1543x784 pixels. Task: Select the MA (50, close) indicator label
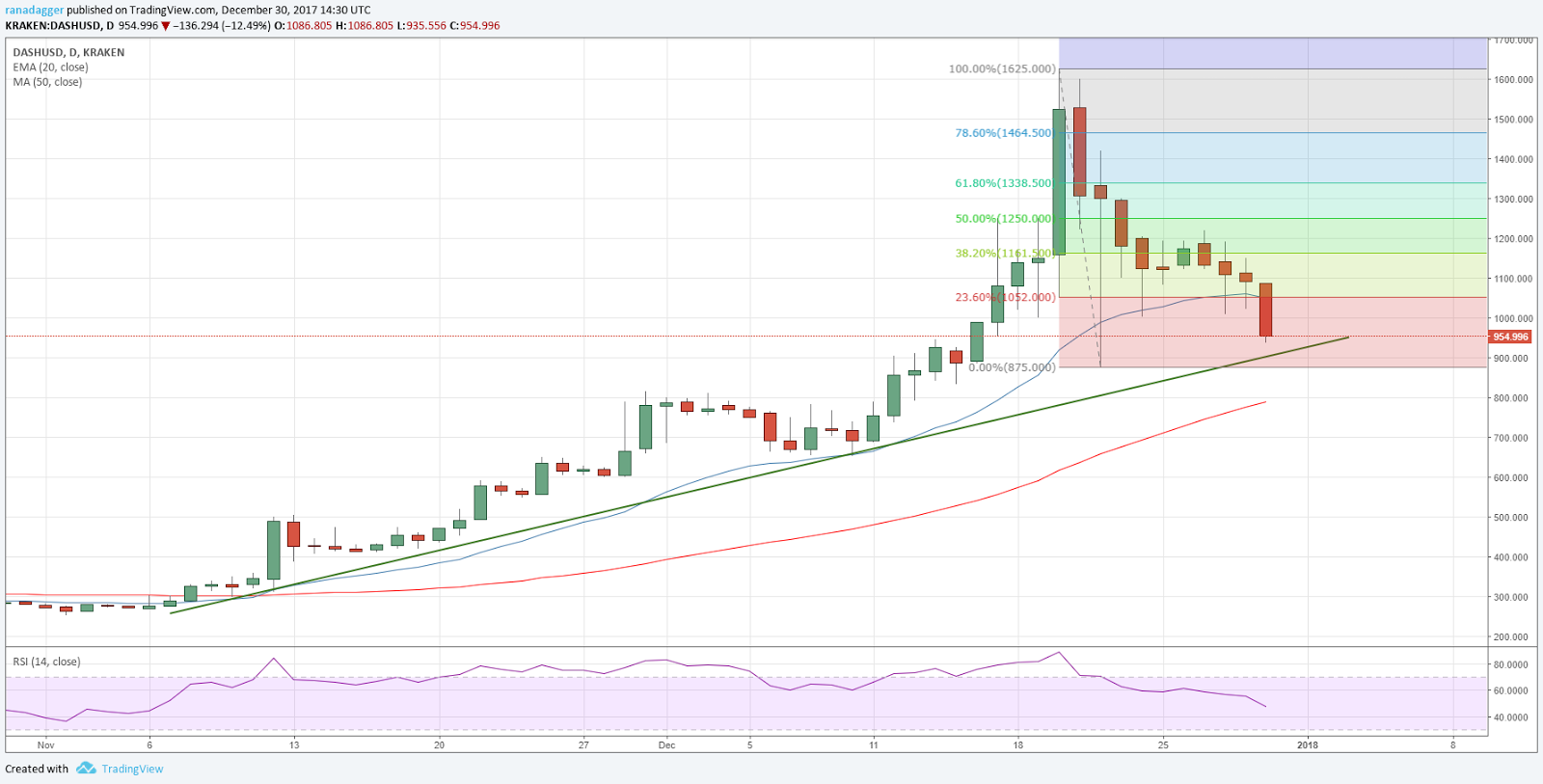click(47, 82)
